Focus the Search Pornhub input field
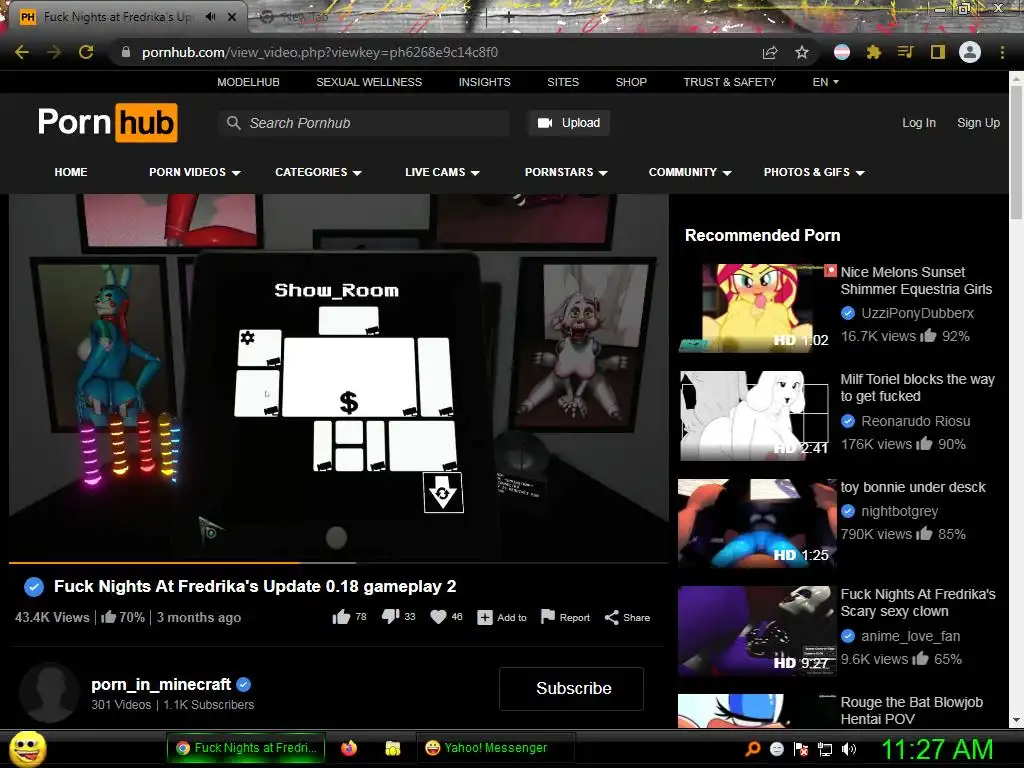 [x=364, y=123]
